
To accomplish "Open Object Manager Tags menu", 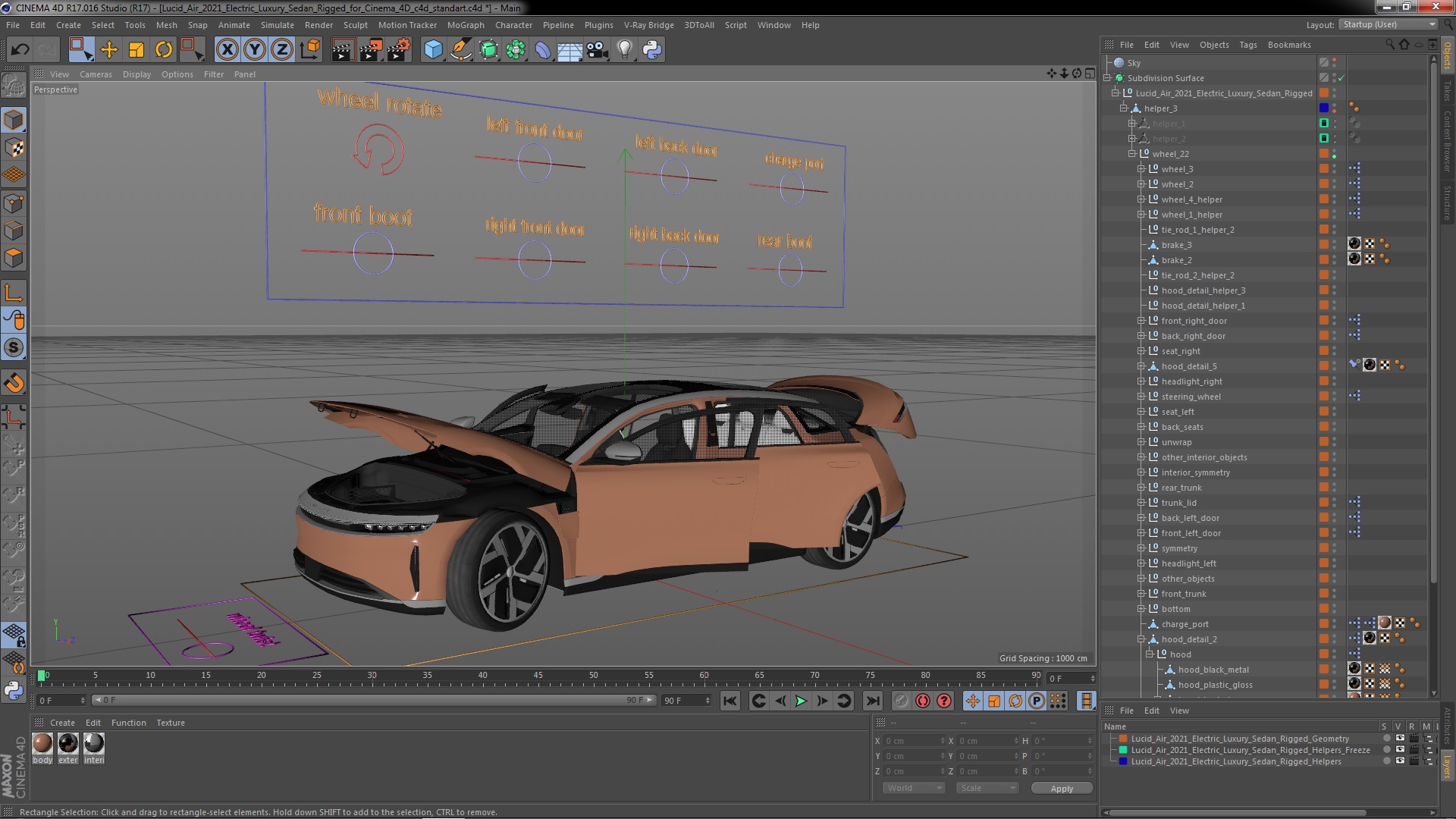I will pos(1247,45).
